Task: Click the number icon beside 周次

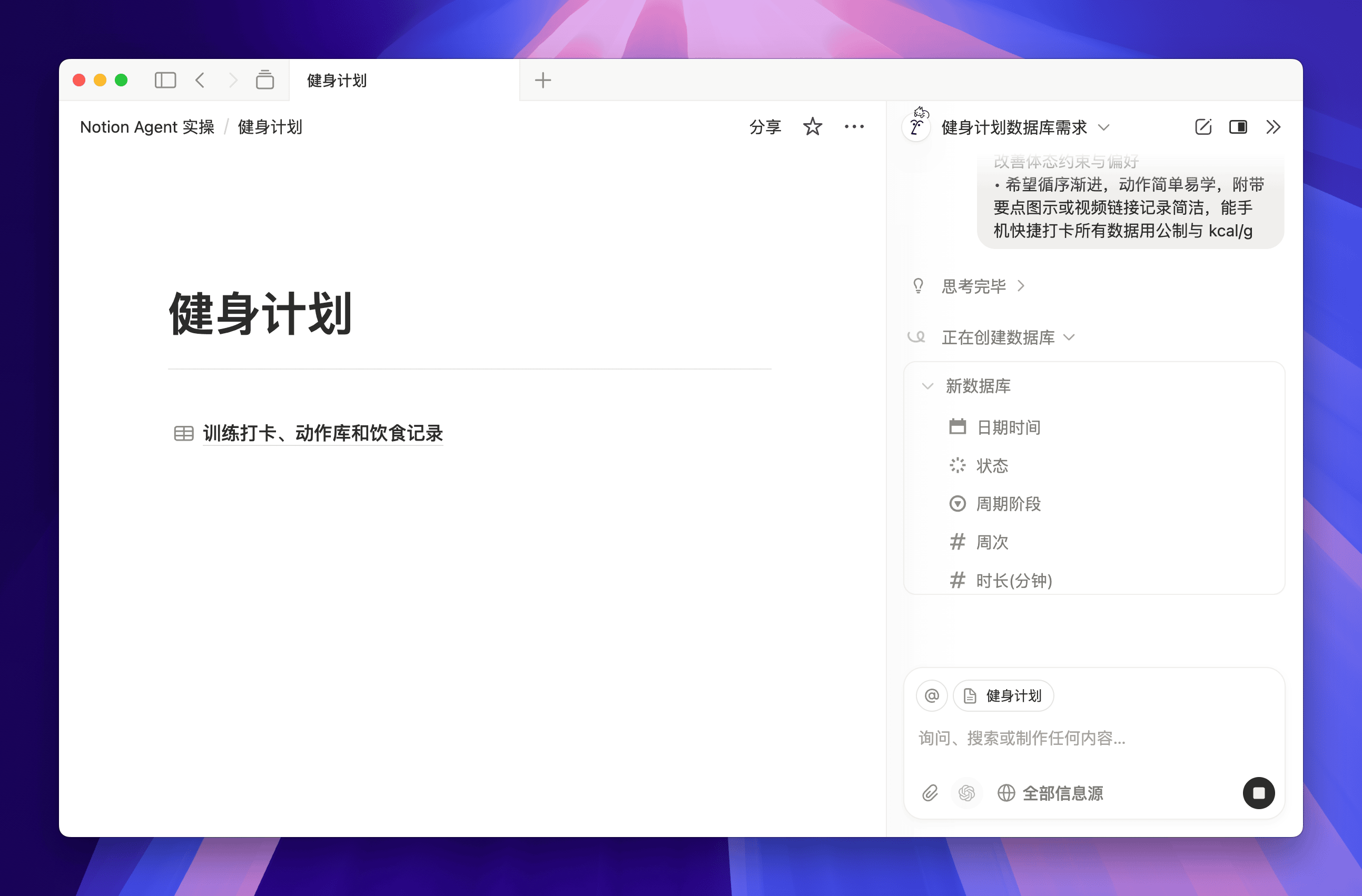Action: (958, 542)
